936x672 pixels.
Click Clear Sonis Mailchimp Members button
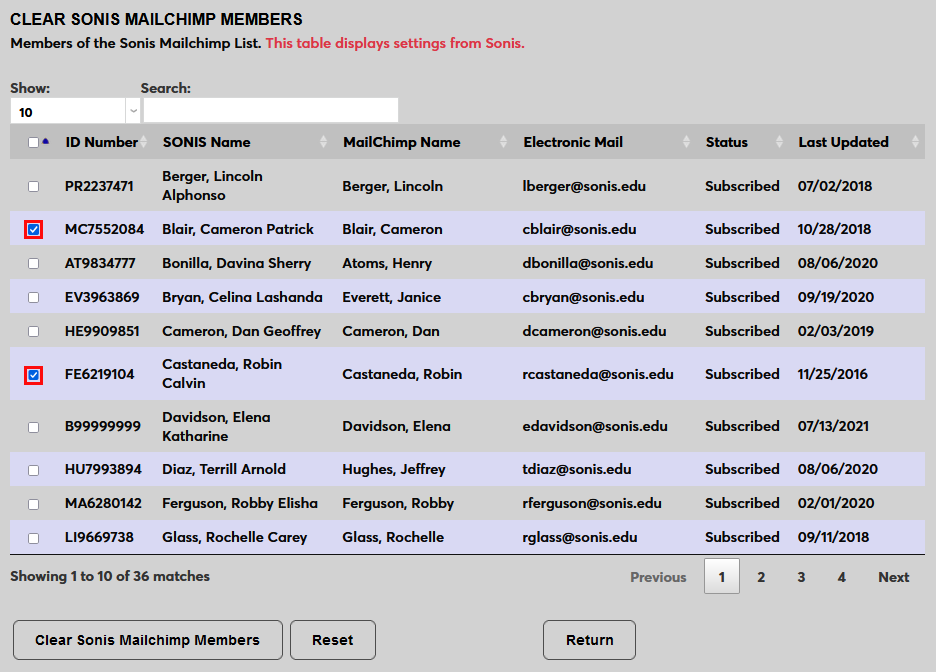click(x=147, y=640)
